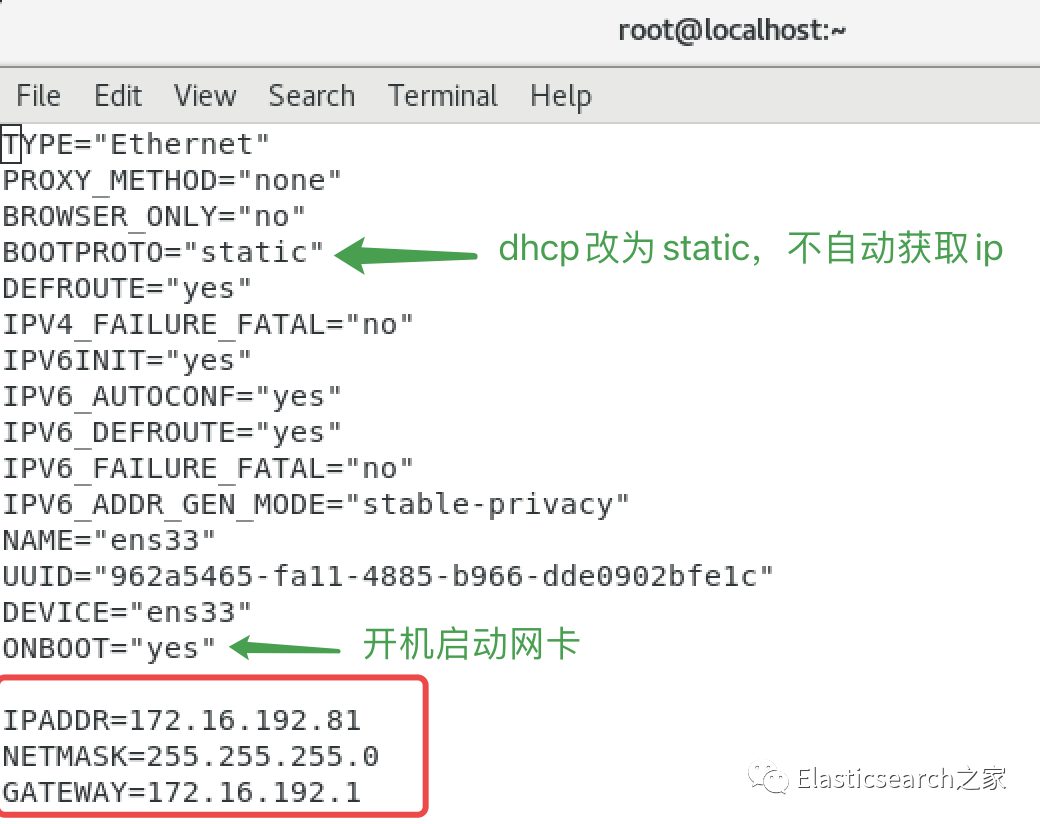Click the GATEWAY=172.16.192.1 line
Screen dimensions: 1040x824
coord(182,792)
